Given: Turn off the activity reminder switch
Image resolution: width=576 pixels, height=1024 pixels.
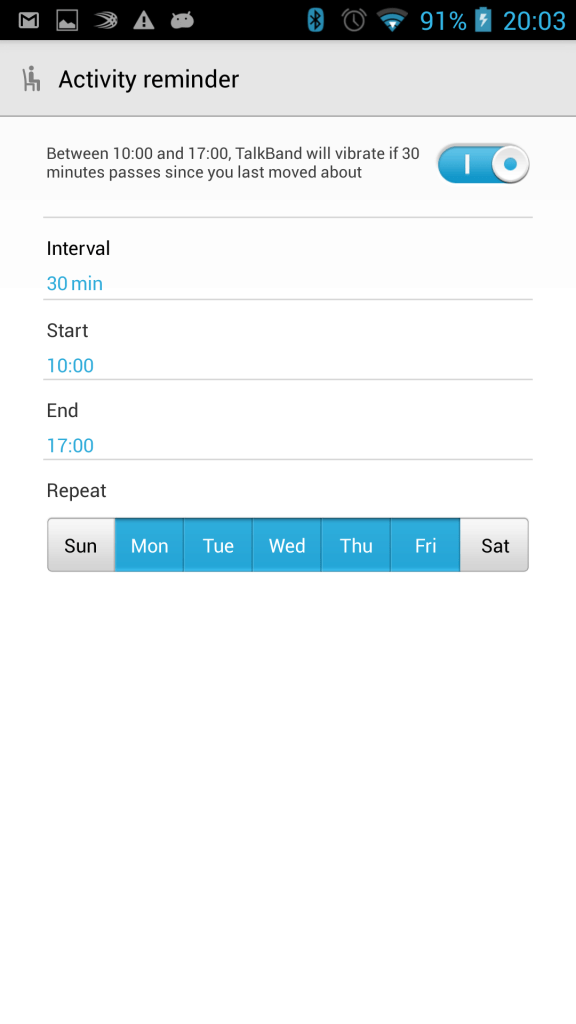Looking at the screenshot, I should [483, 164].
